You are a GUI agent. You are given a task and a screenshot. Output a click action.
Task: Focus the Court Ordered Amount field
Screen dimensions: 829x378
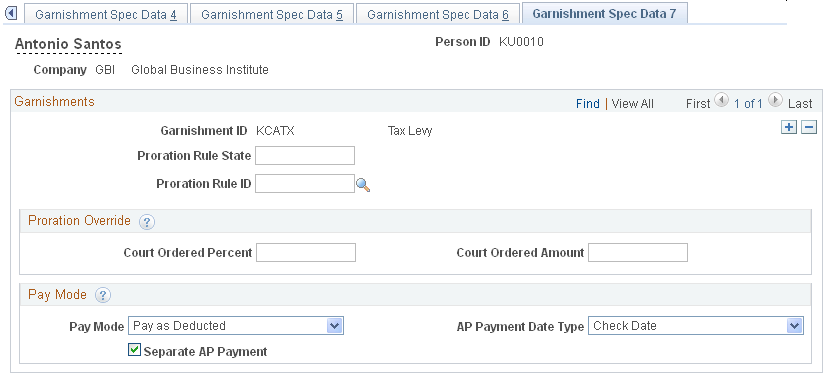click(x=638, y=253)
